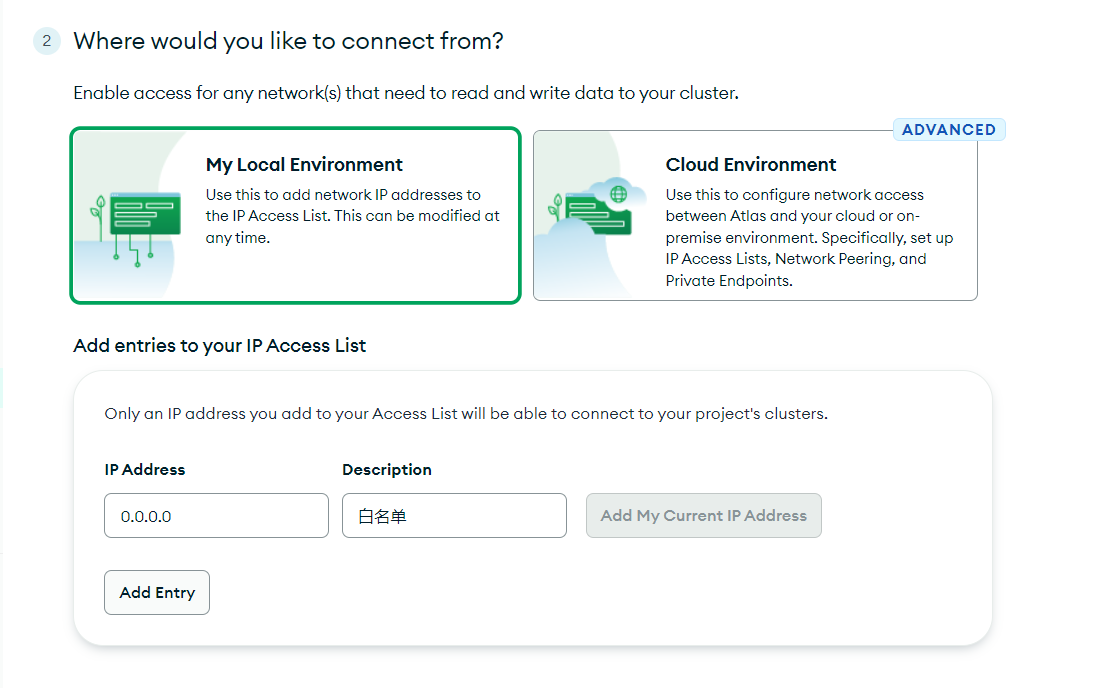Click the Cloud Environment title text
The image size is (1117, 688).
tap(751, 165)
